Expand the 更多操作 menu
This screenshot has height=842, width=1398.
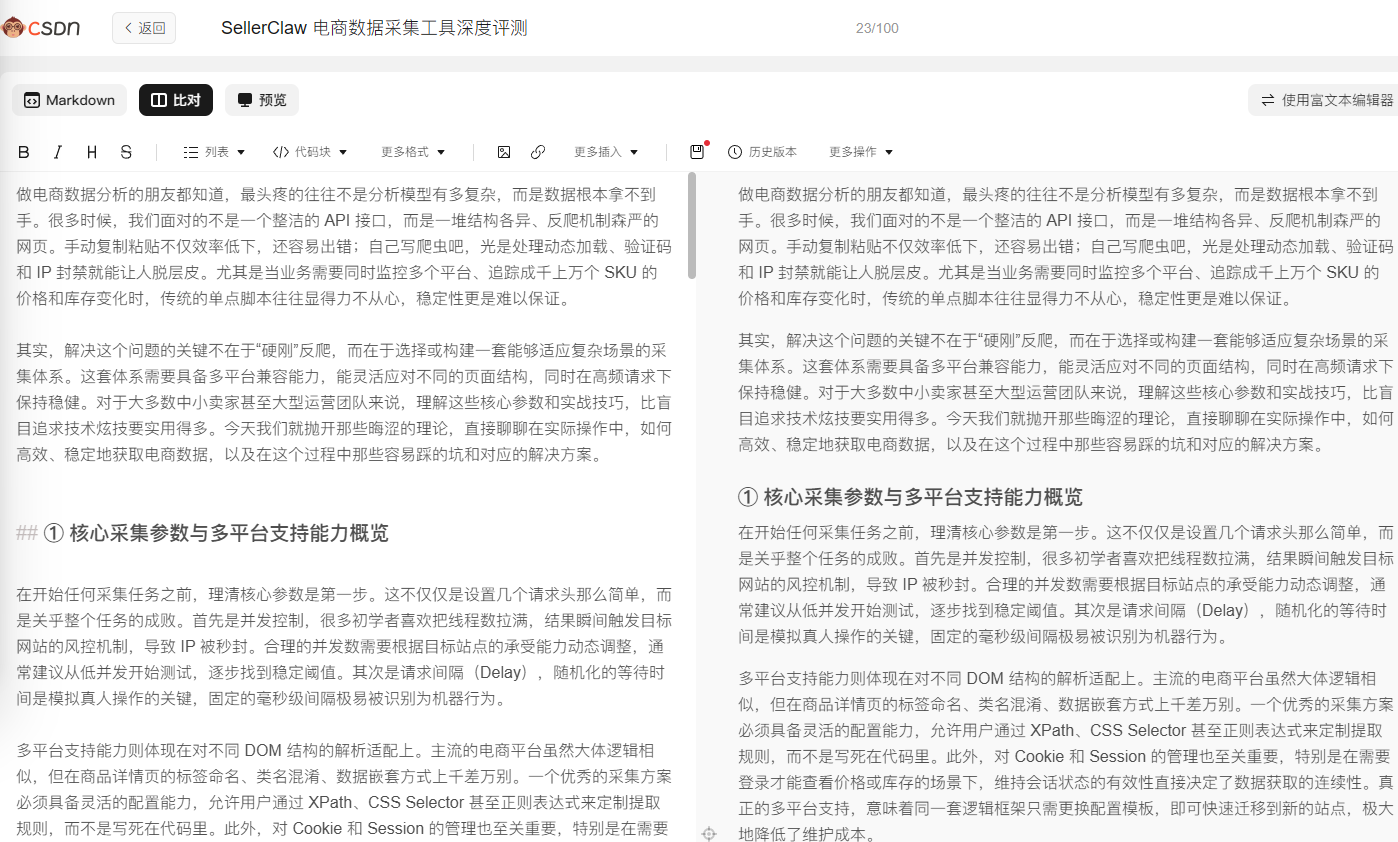(x=861, y=152)
